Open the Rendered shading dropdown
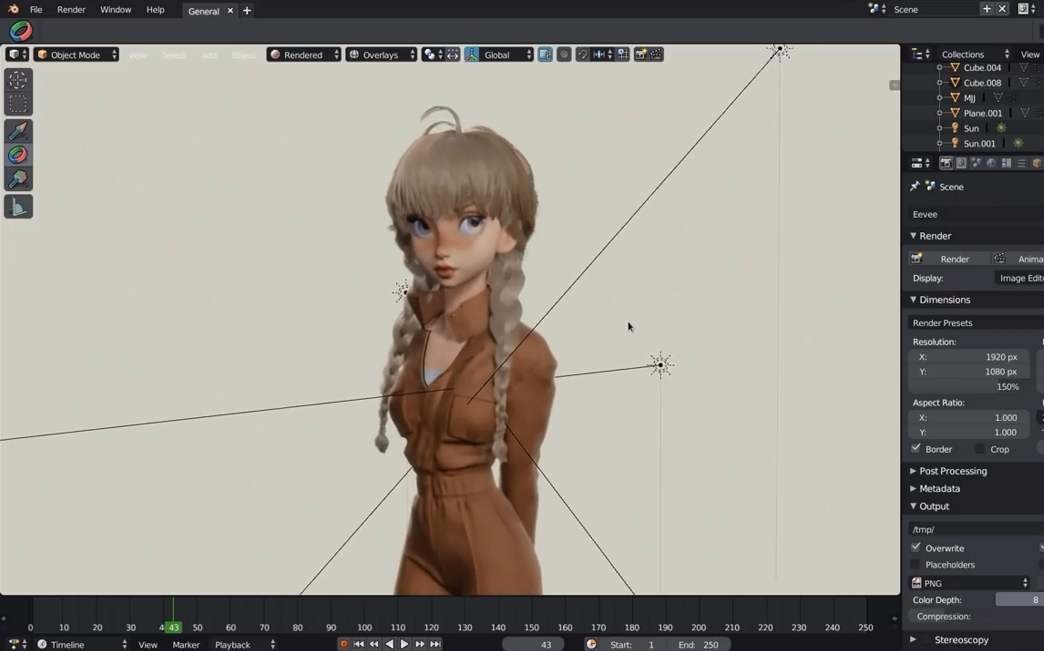Screen dimensions: 1044x651 pos(304,55)
